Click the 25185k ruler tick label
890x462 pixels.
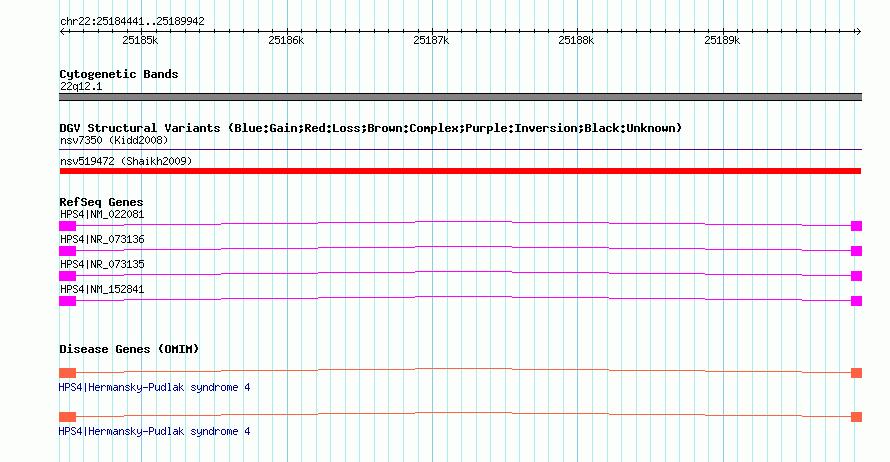click(140, 40)
